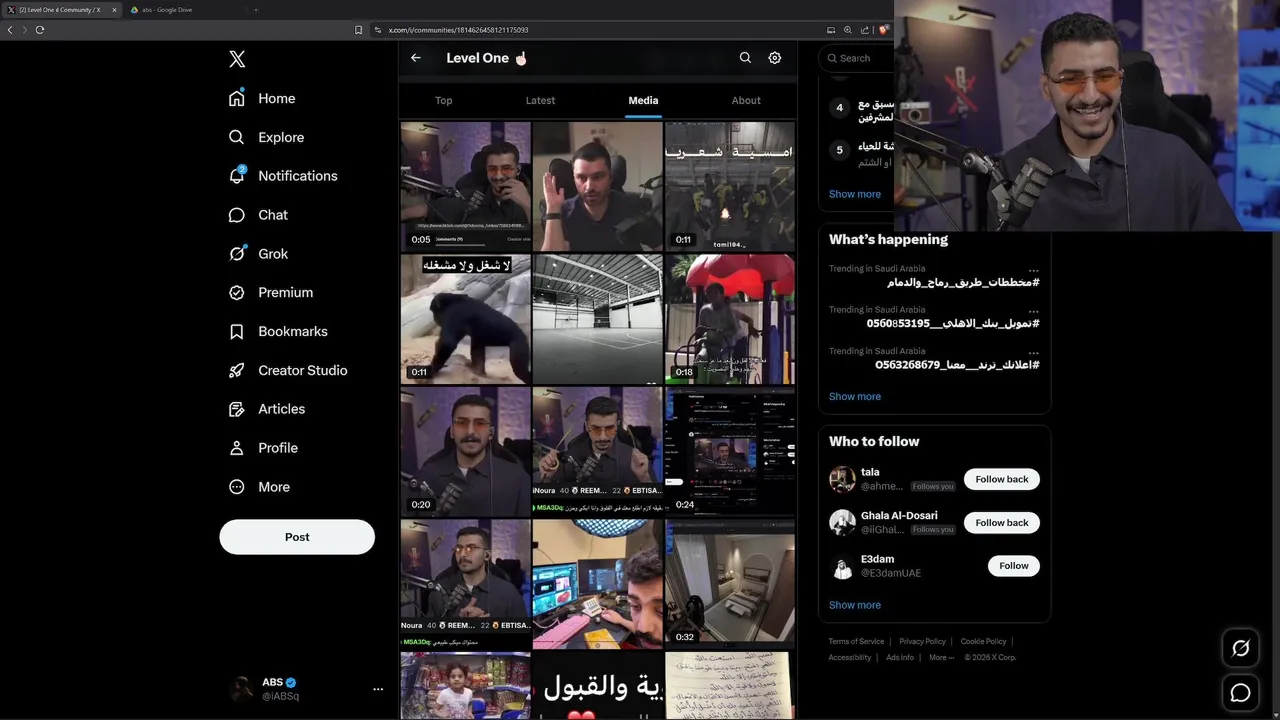The width and height of the screenshot is (1280, 720).
Task: Open the More sidebar menu
Action: pos(259,487)
